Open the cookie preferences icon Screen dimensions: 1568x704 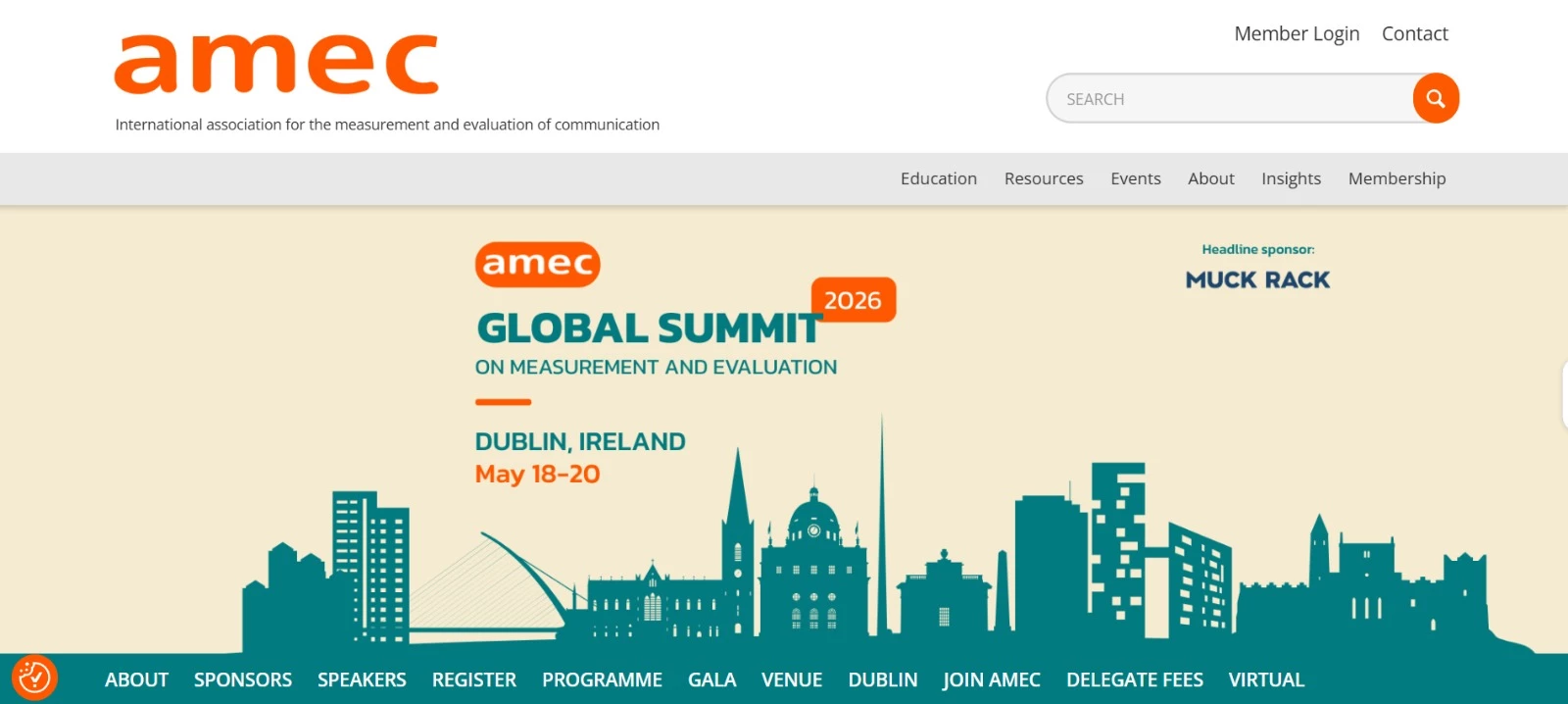(34, 678)
